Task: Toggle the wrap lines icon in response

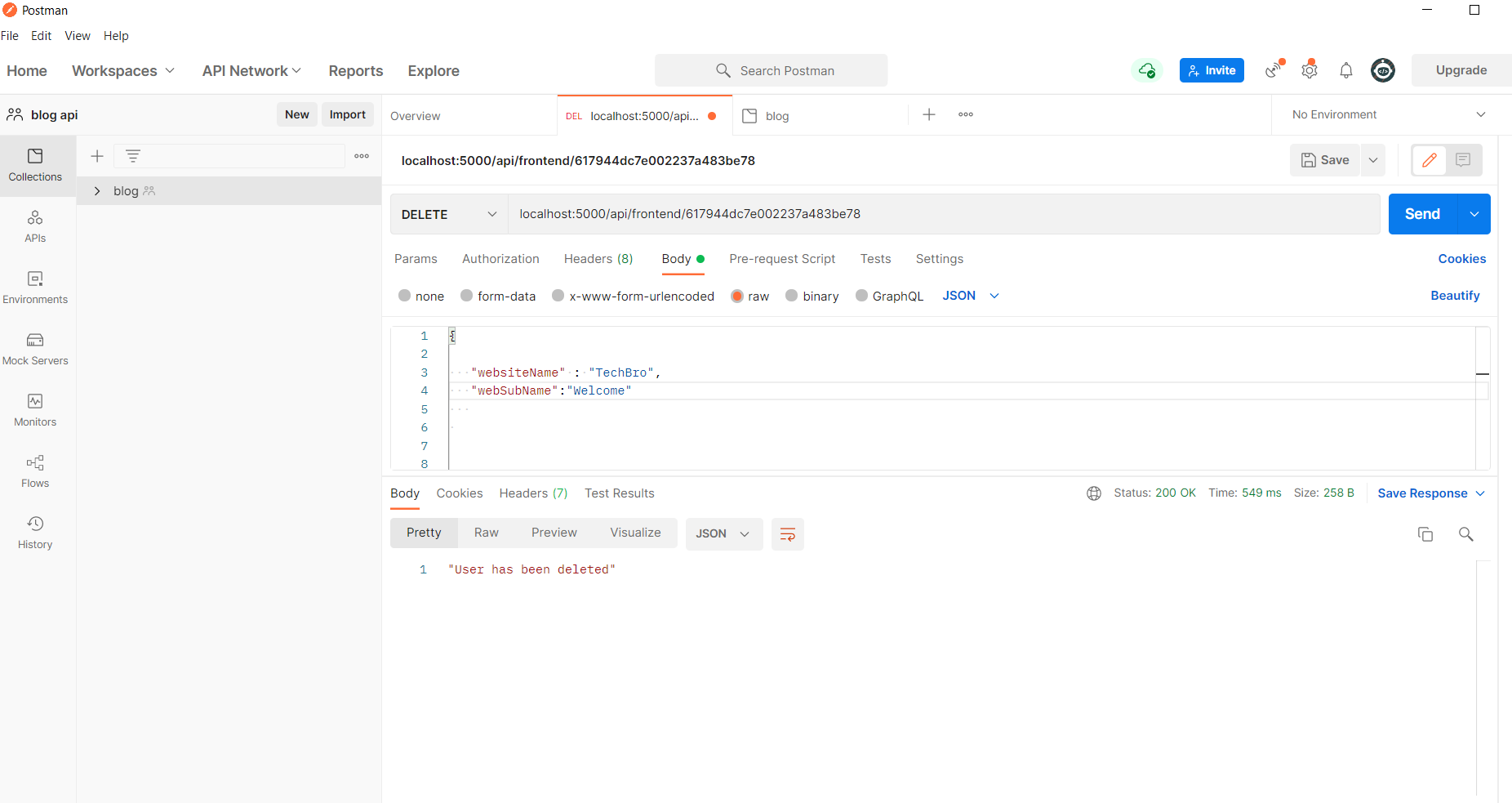Action: click(788, 534)
